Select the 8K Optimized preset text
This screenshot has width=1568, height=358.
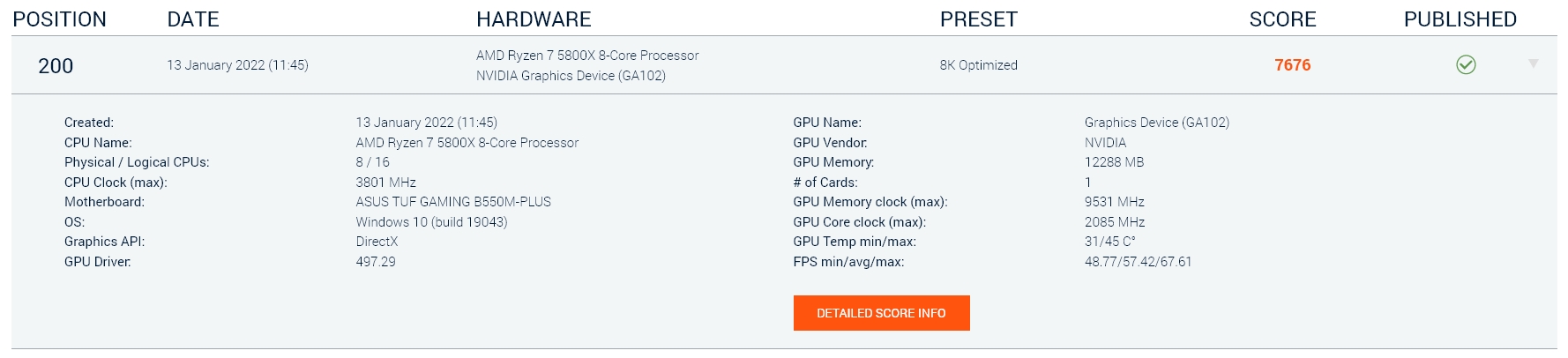coord(978,65)
